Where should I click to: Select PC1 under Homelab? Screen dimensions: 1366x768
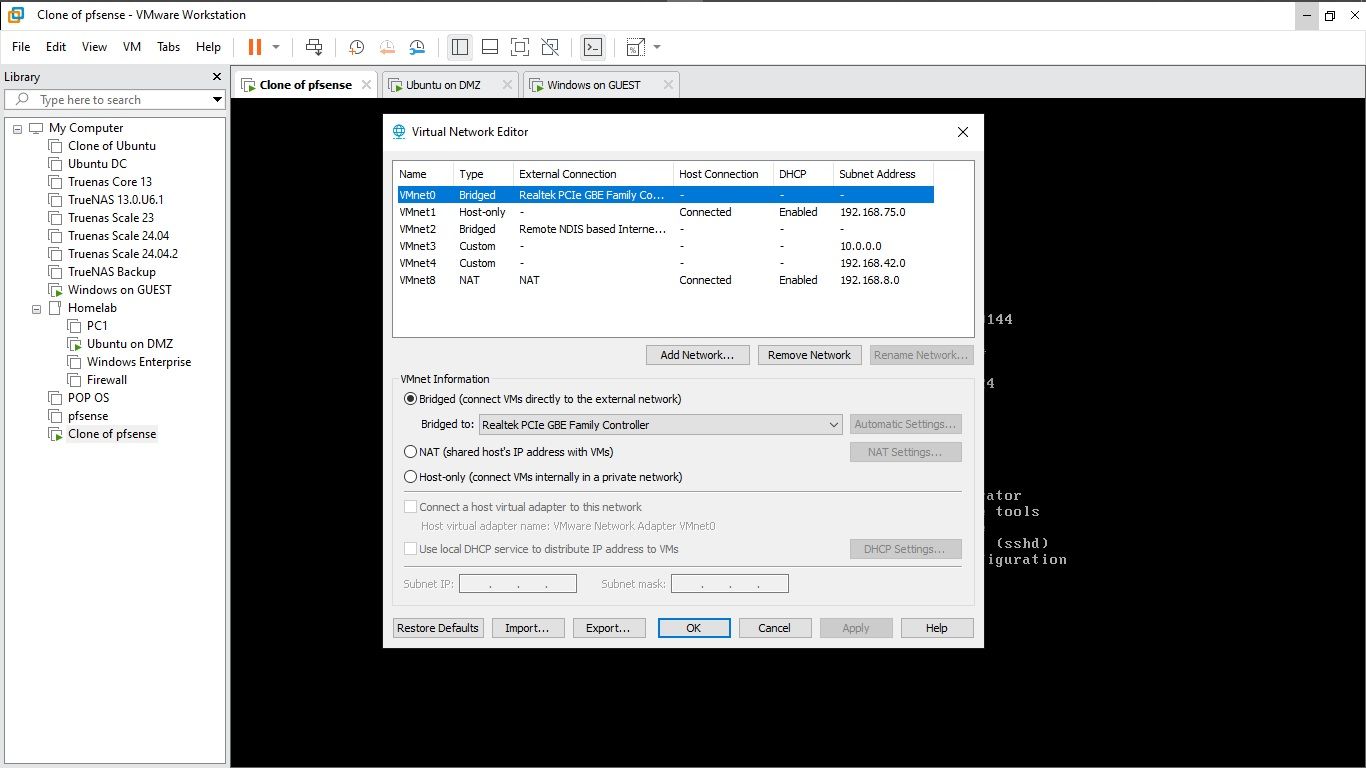[x=97, y=326]
